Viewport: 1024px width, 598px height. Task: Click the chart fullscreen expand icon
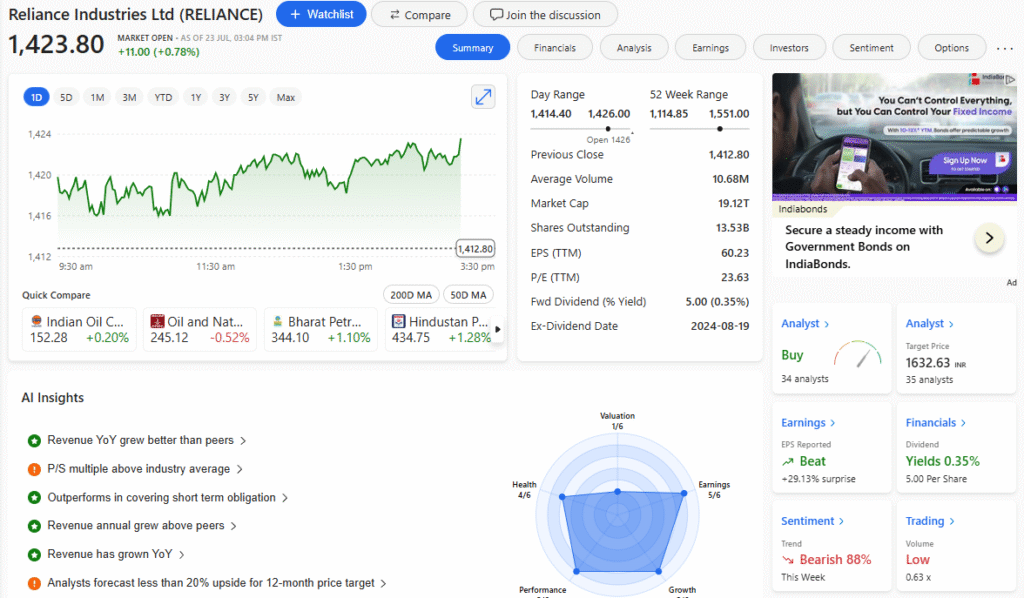pos(483,97)
